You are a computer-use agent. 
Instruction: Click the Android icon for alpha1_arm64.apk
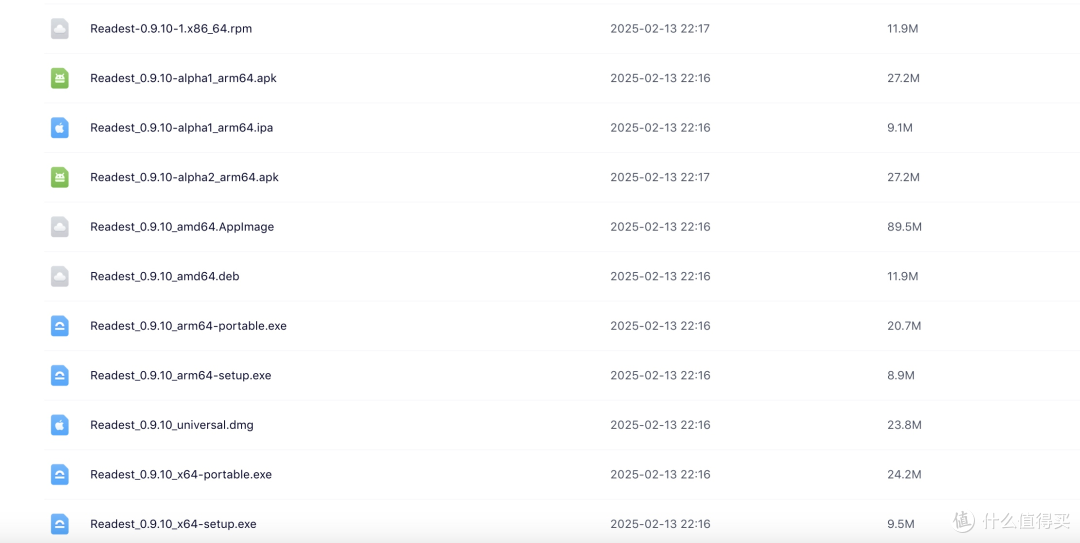pyautogui.click(x=60, y=78)
